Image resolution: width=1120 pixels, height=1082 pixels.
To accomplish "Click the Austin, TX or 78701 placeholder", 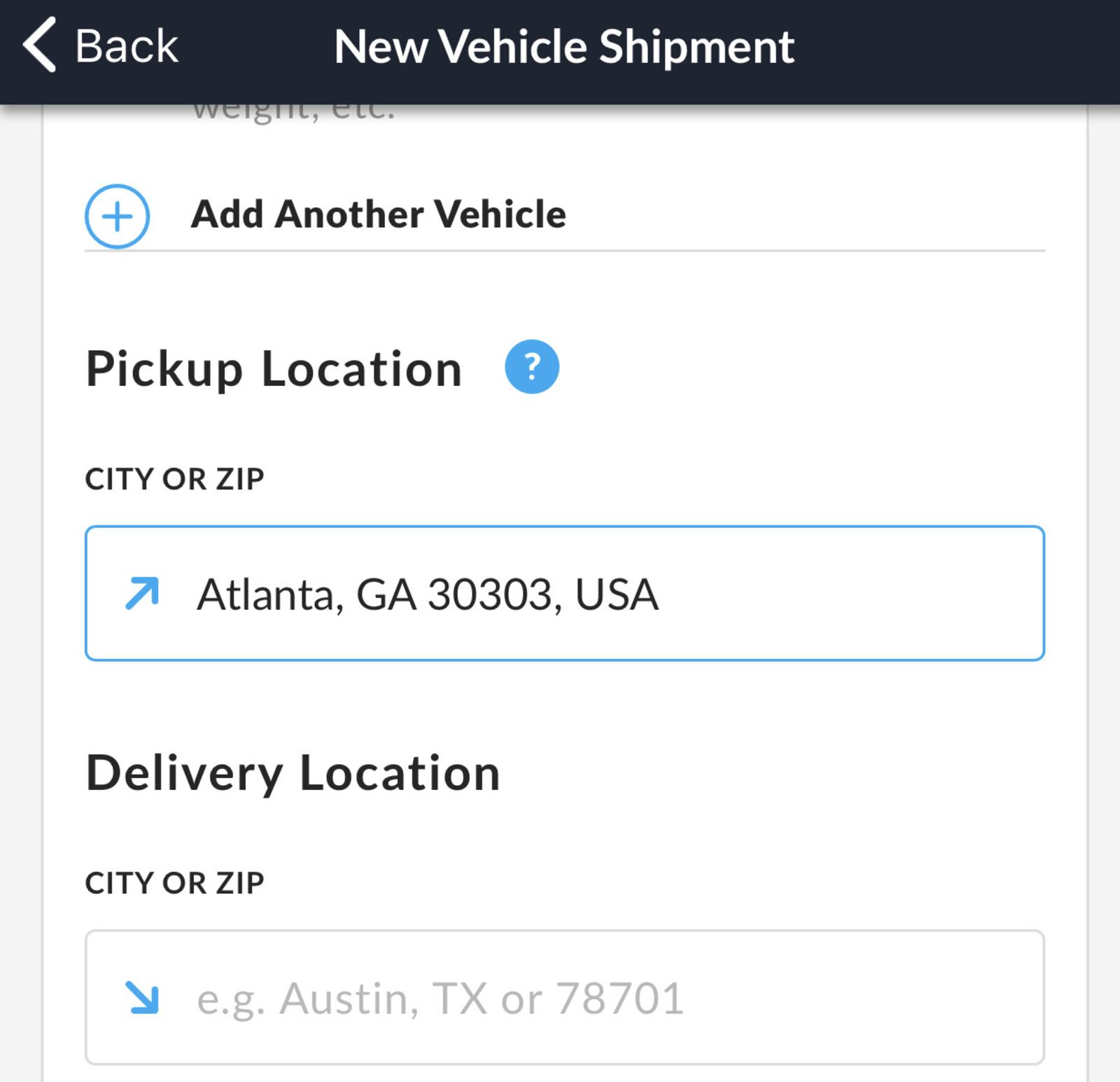I will tap(440, 998).
